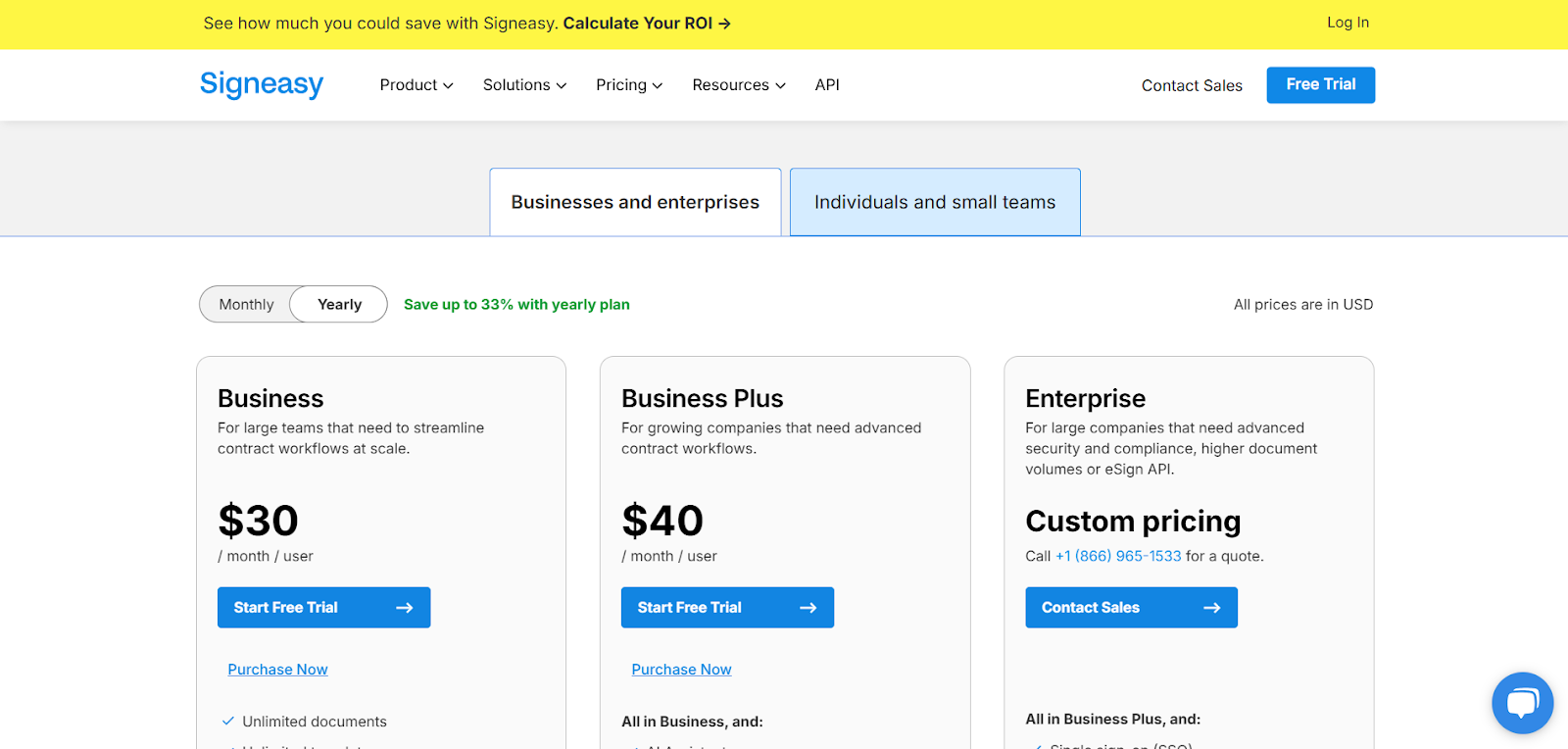1568x749 pixels.
Task: Click Contact Sales in the header
Action: [x=1192, y=85]
